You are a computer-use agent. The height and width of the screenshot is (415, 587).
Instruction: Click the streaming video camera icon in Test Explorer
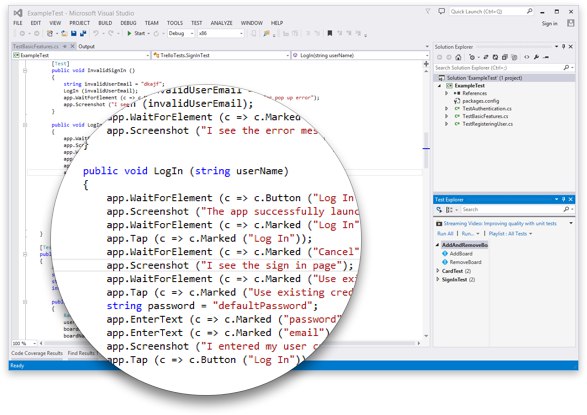439,223
